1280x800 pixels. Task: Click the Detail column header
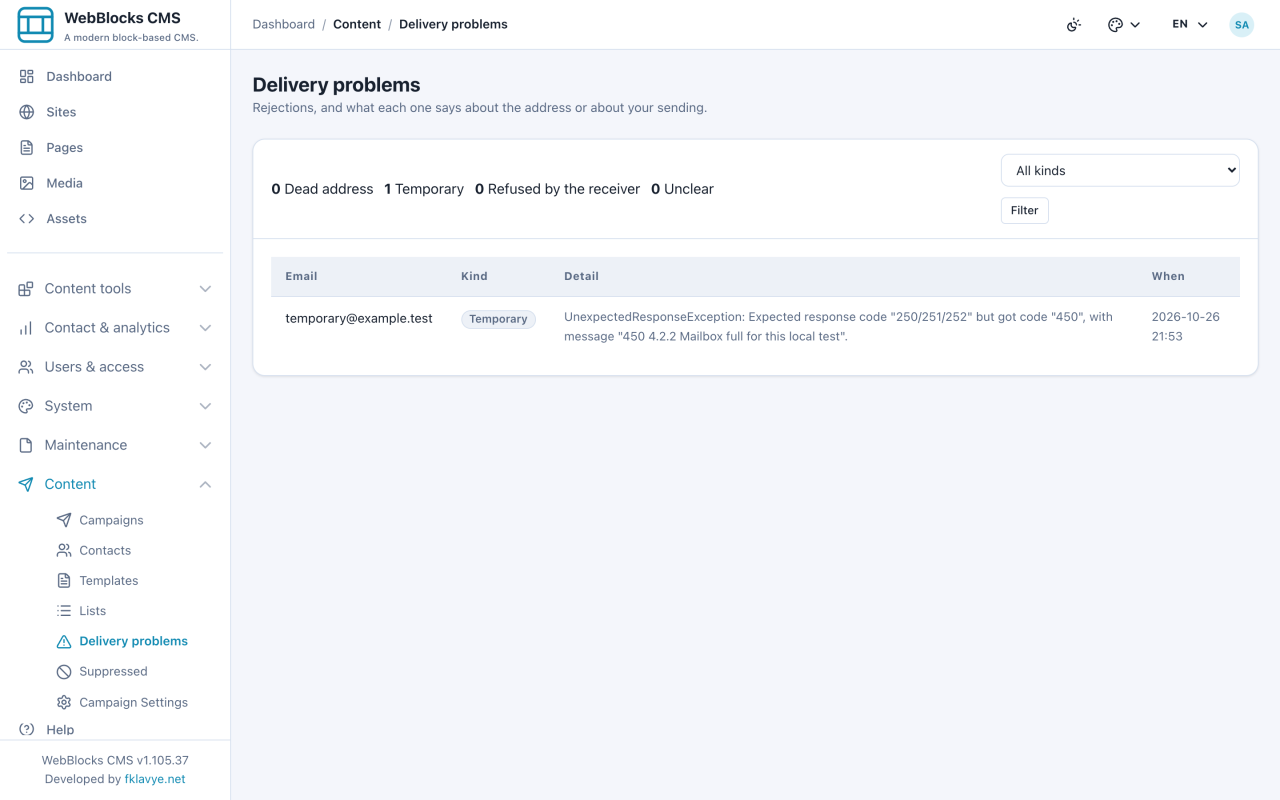(x=581, y=276)
